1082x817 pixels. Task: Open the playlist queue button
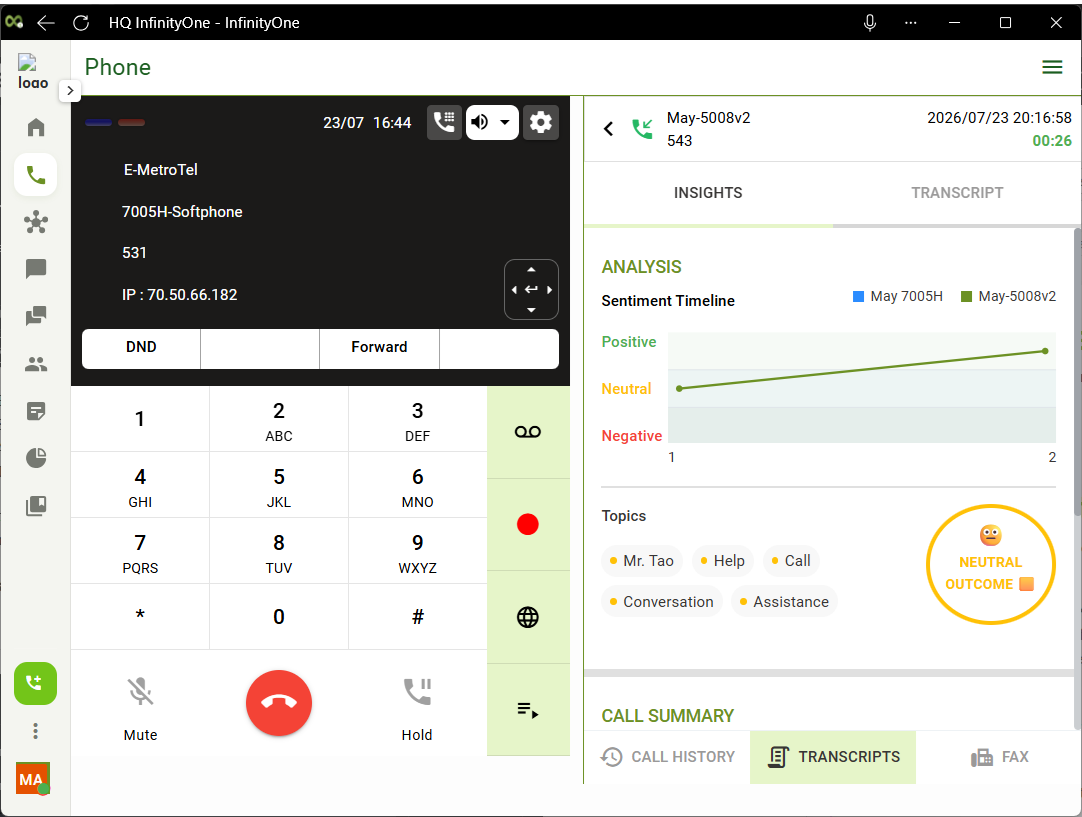[x=528, y=710]
